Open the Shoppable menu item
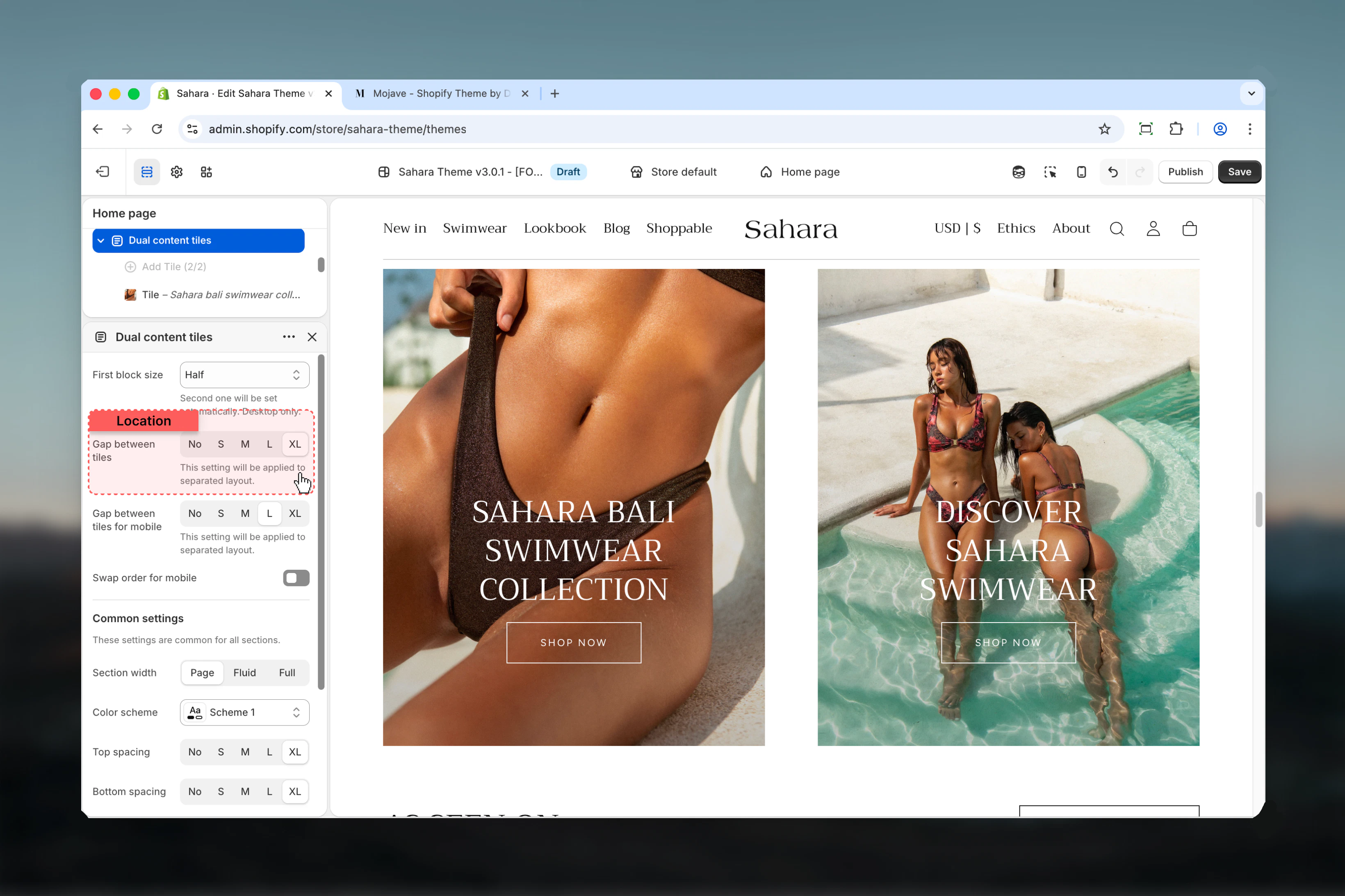The height and width of the screenshot is (896, 1345). click(x=679, y=228)
